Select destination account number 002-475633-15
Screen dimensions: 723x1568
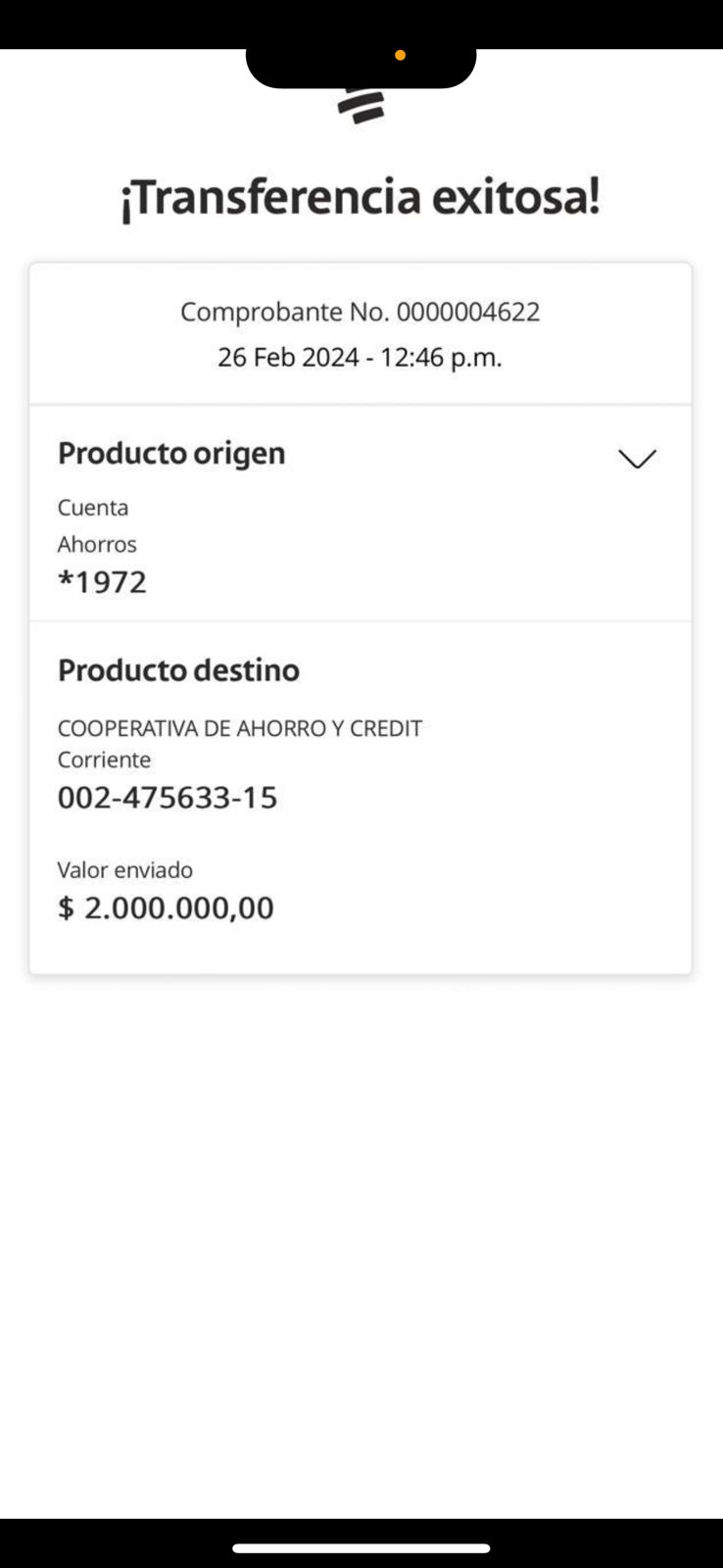[x=168, y=798]
